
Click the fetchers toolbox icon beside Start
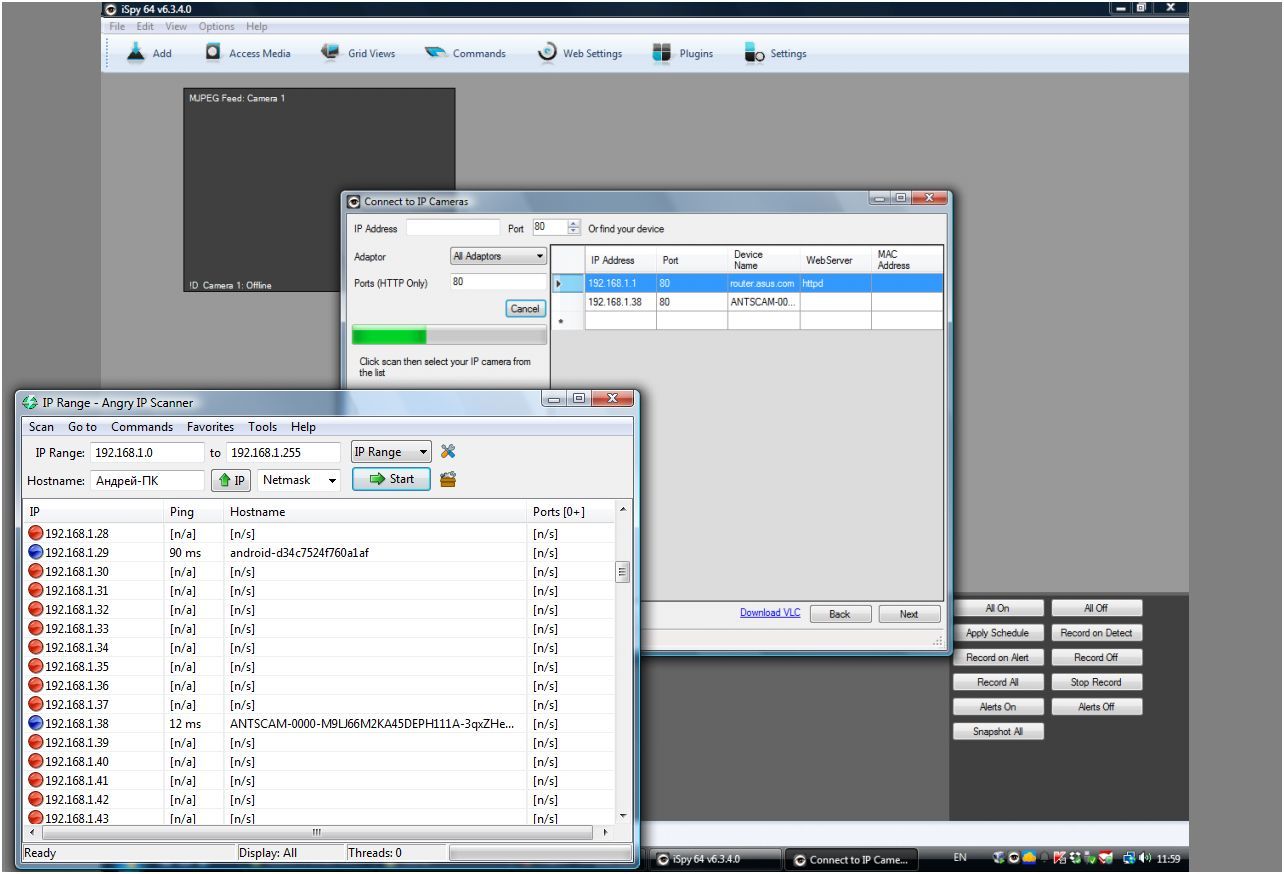point(448,479)
